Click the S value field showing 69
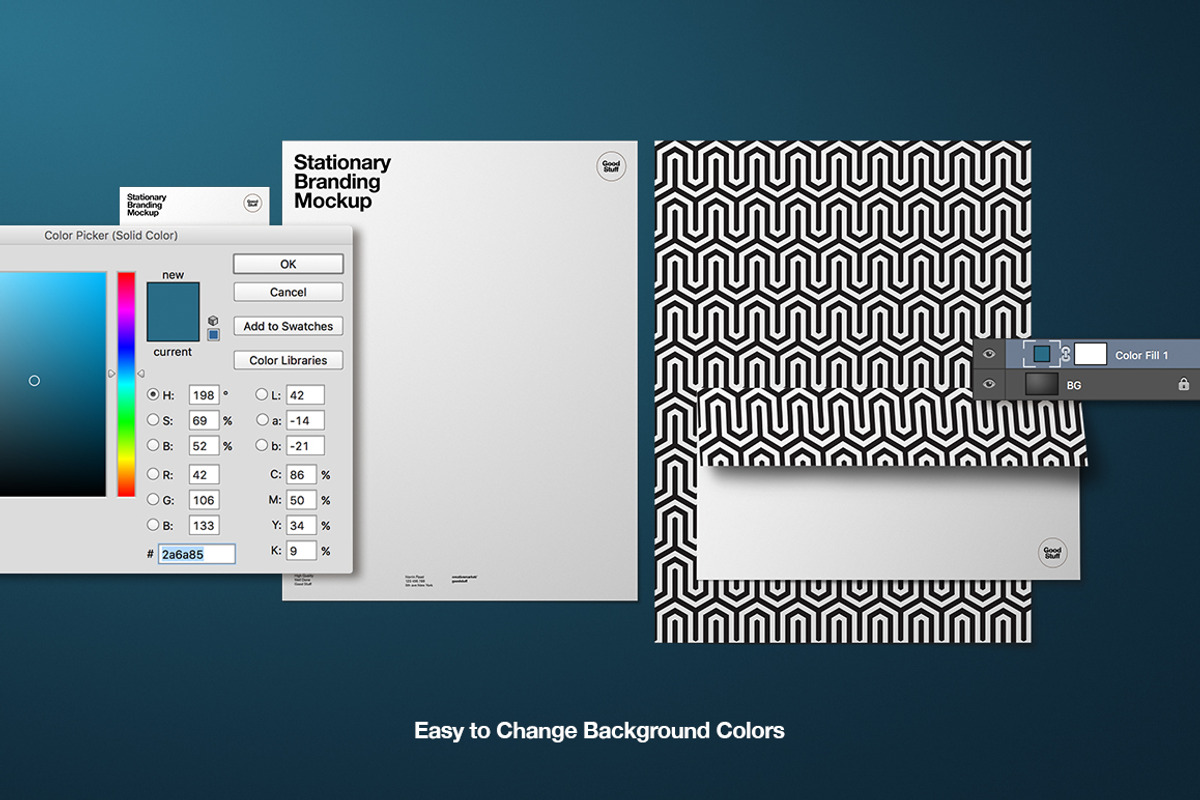 tap(203, 421)
